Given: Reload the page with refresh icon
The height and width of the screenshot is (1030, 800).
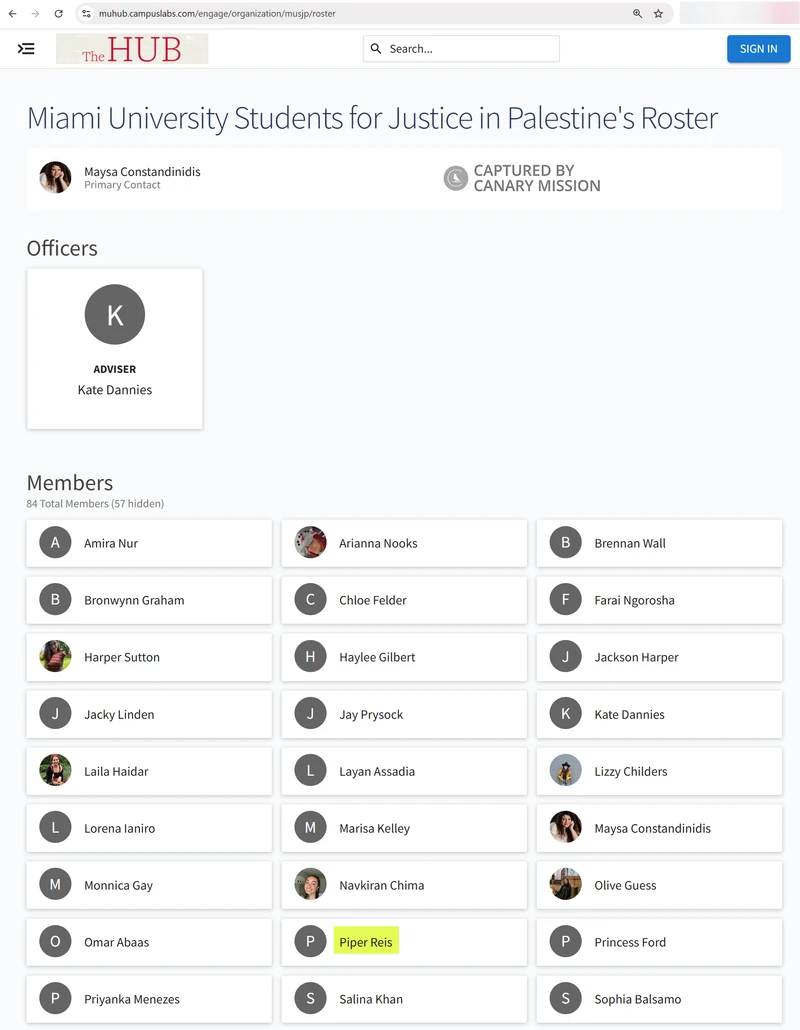Looking at the screenshot, I should click(58, 13).
